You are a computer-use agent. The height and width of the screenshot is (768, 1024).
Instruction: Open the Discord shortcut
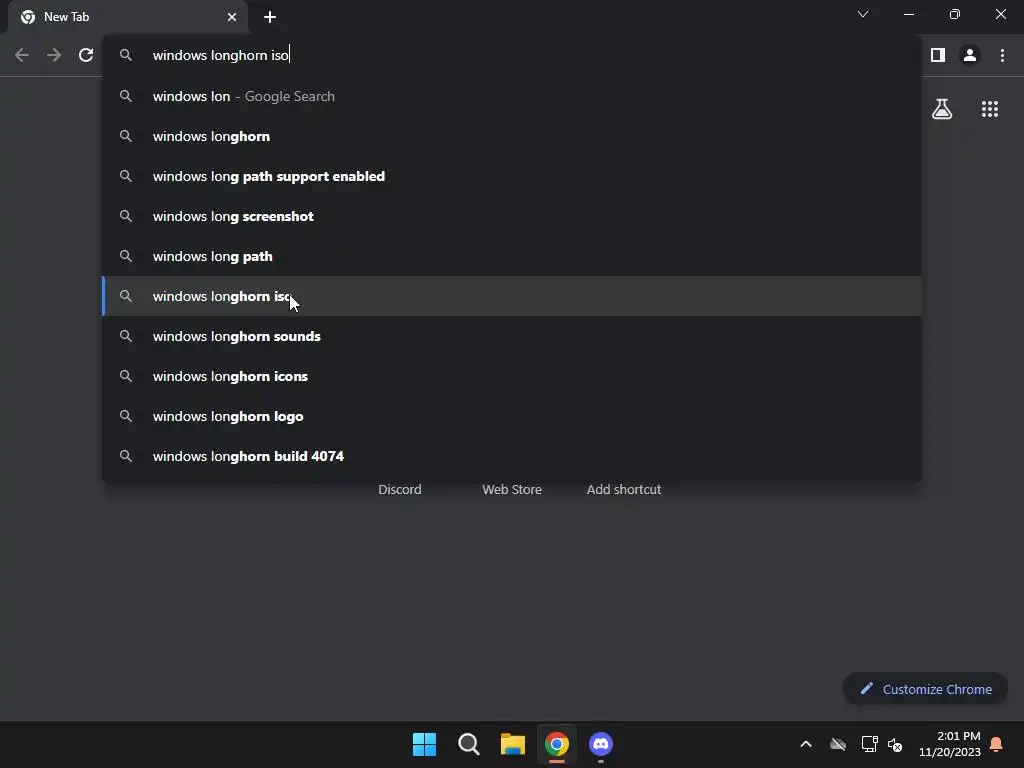[x=400, y=489]
